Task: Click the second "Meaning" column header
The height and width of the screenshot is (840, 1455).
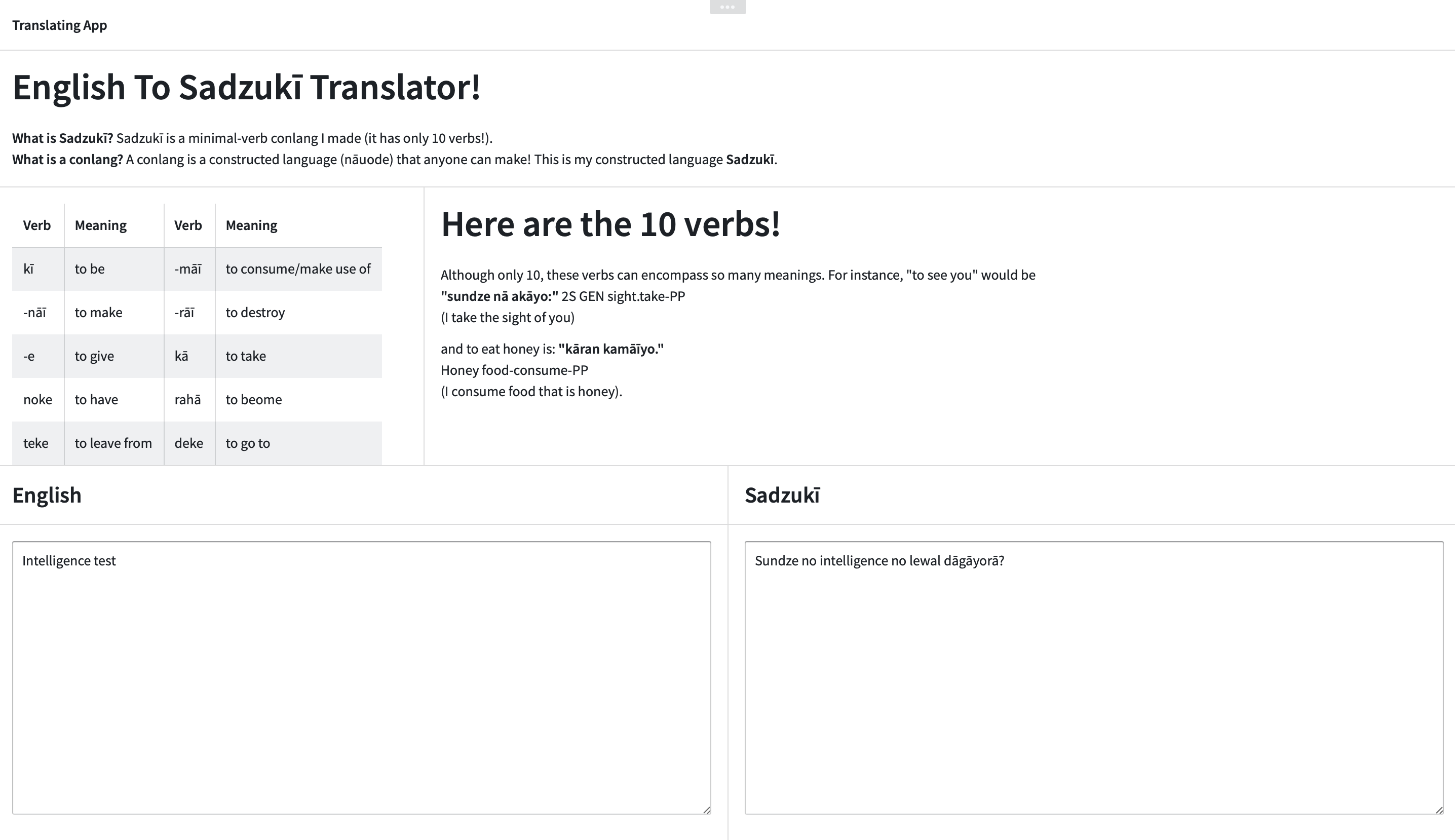Action: click(251, 225)
